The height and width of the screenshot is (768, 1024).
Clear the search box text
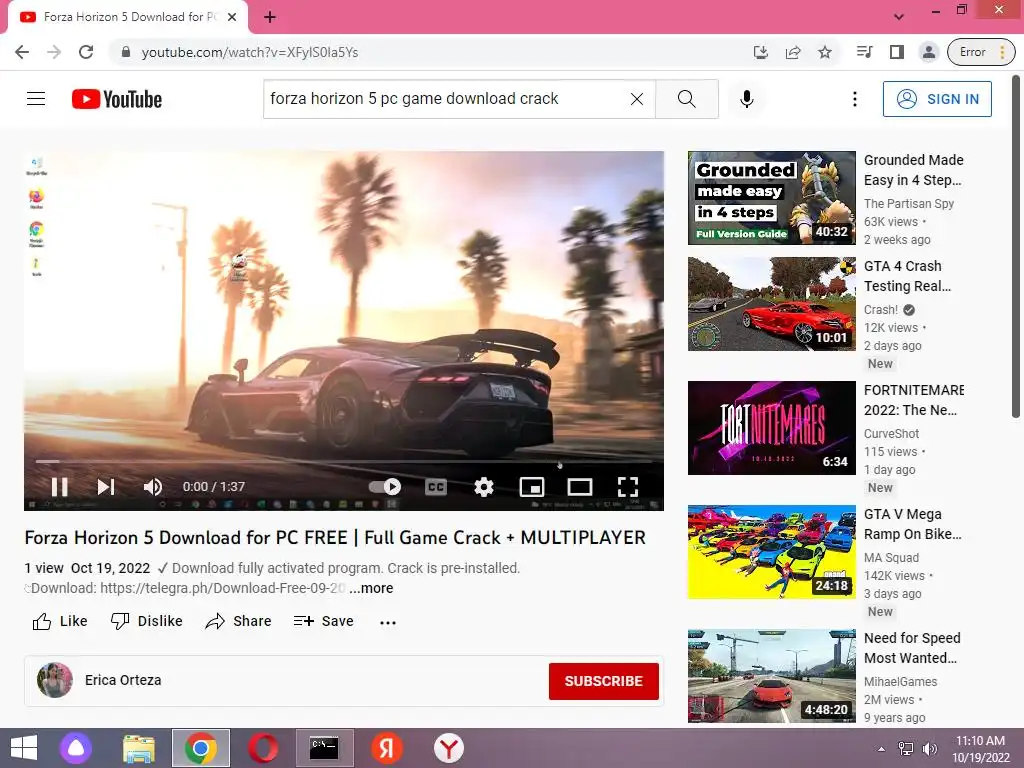pos(637,99)
